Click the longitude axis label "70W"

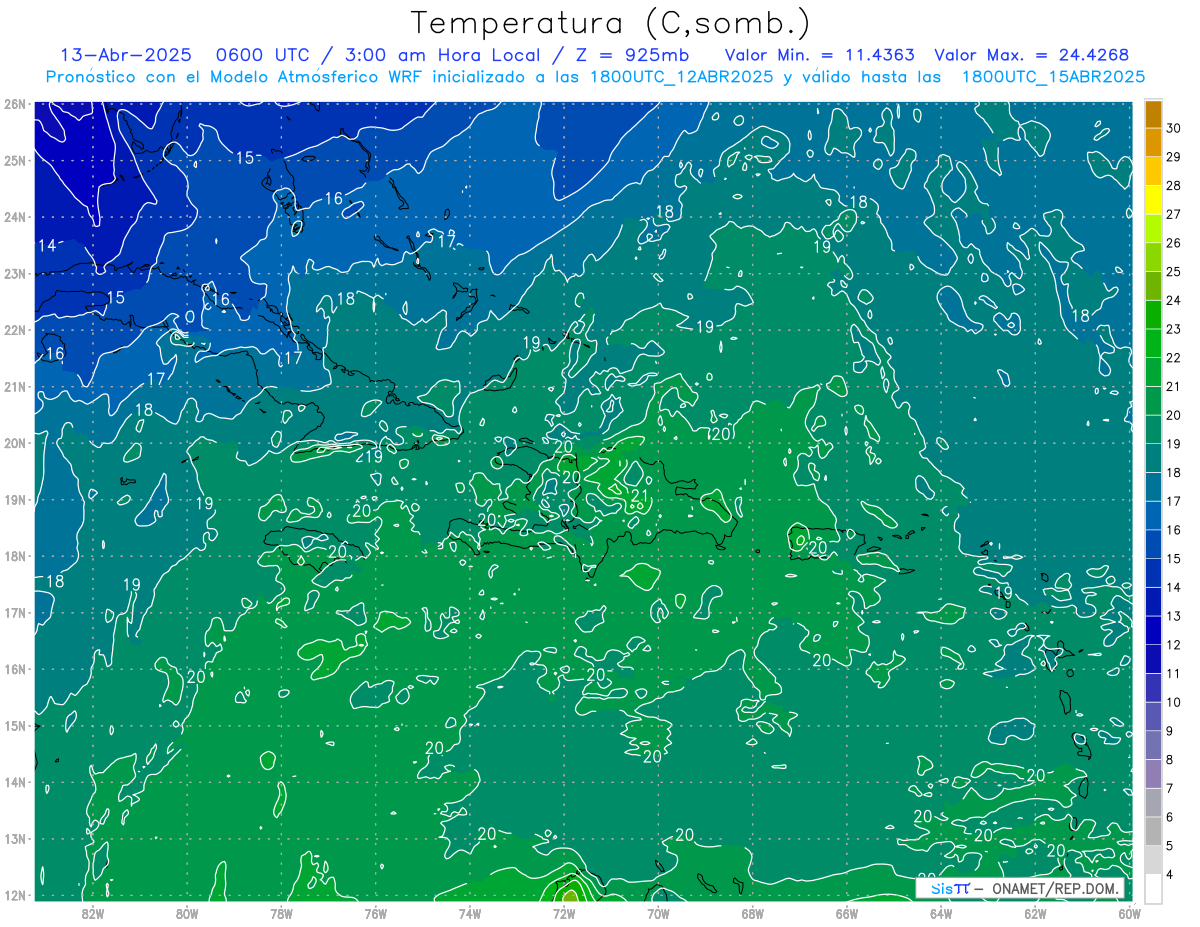pos(658,913)
